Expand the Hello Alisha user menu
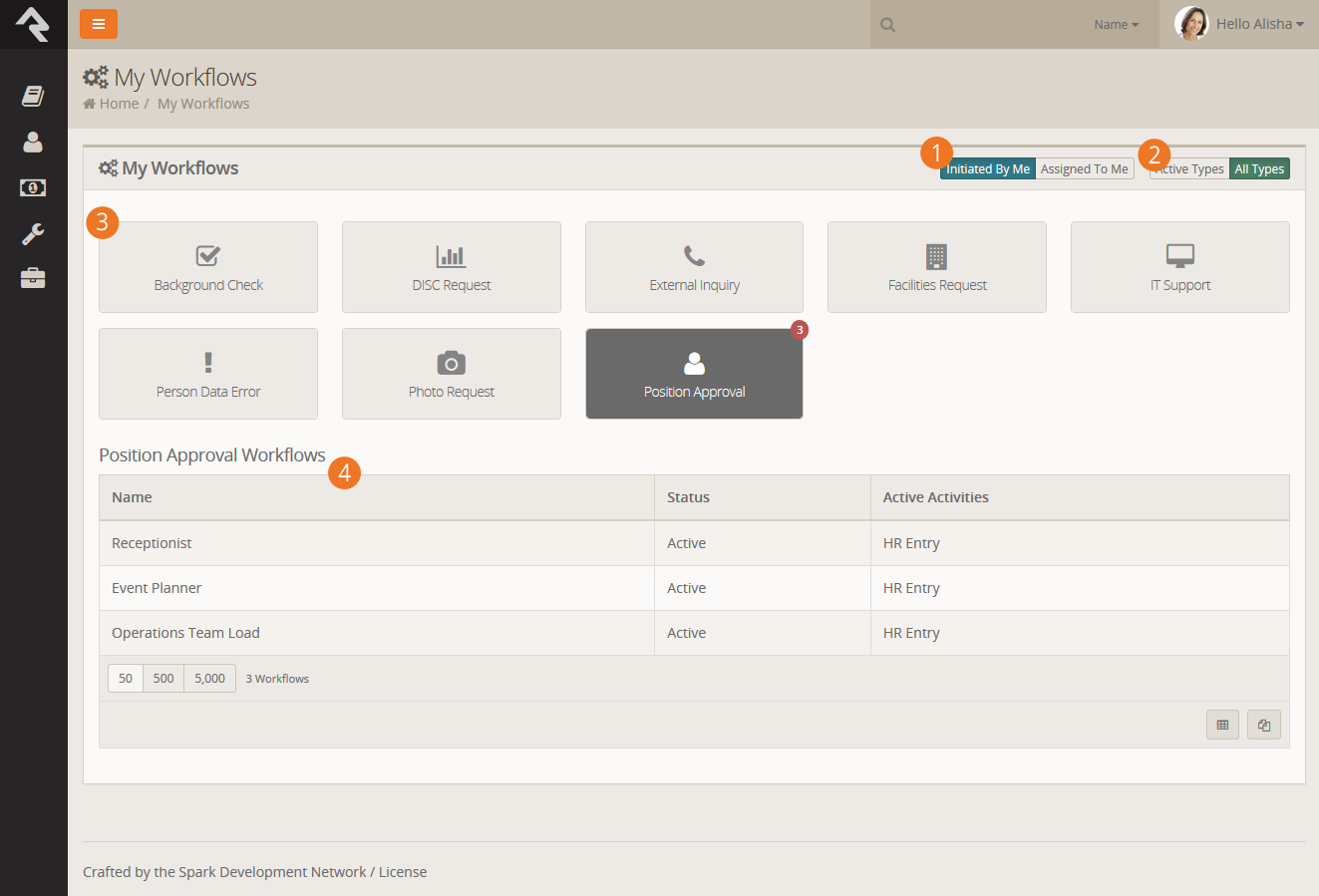Viewport: 1319px width, 896px height. click(x=1260, y=24)
